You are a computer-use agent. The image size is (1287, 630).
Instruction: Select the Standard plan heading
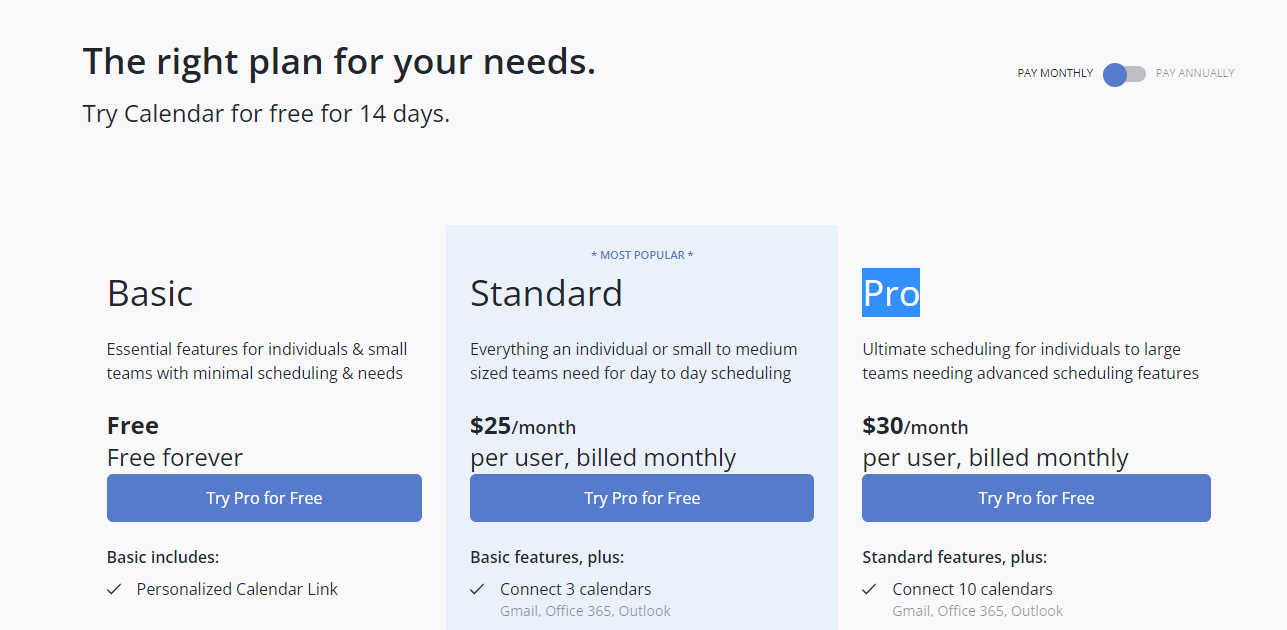546,293
